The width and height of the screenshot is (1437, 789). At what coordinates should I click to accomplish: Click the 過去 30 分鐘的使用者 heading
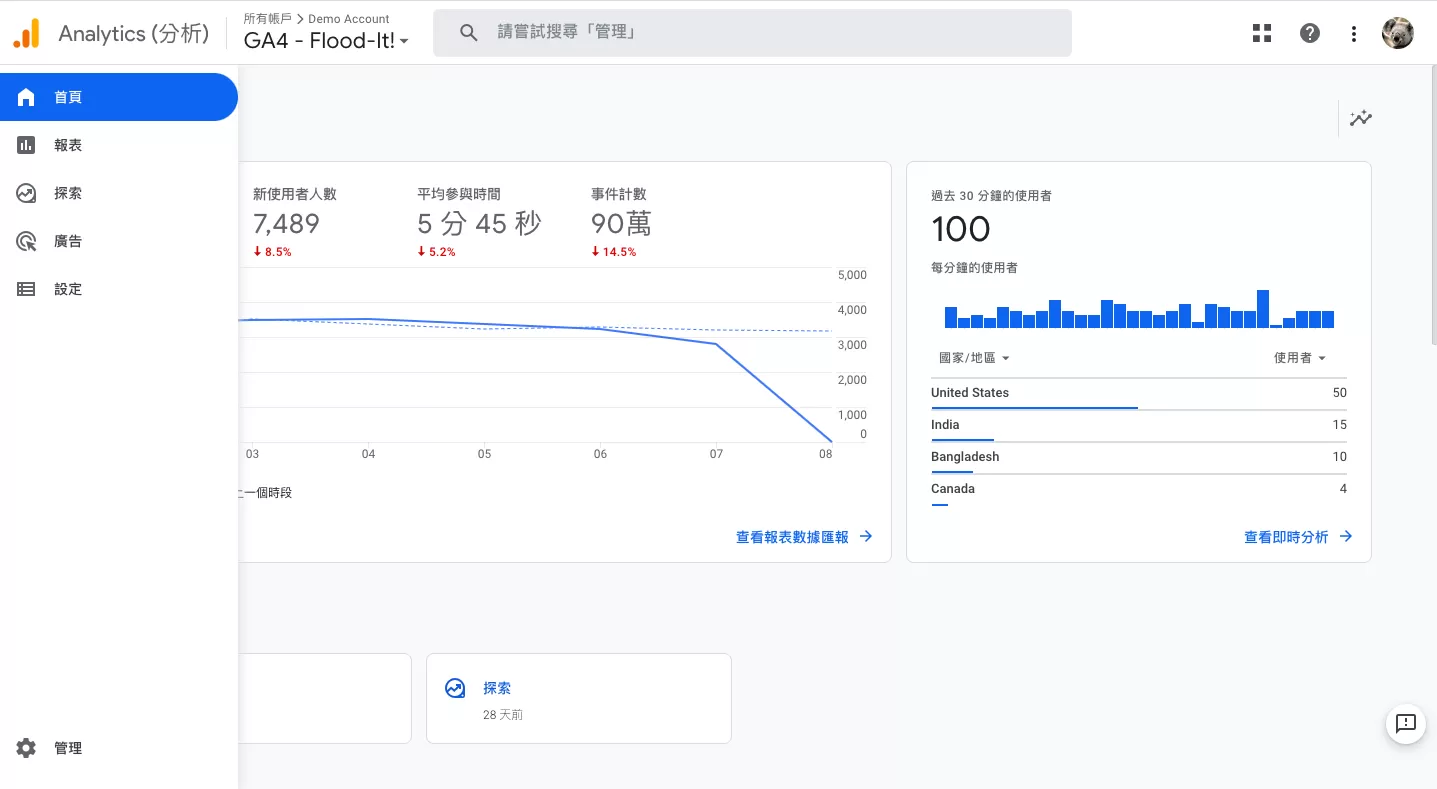tap(991, 196)
